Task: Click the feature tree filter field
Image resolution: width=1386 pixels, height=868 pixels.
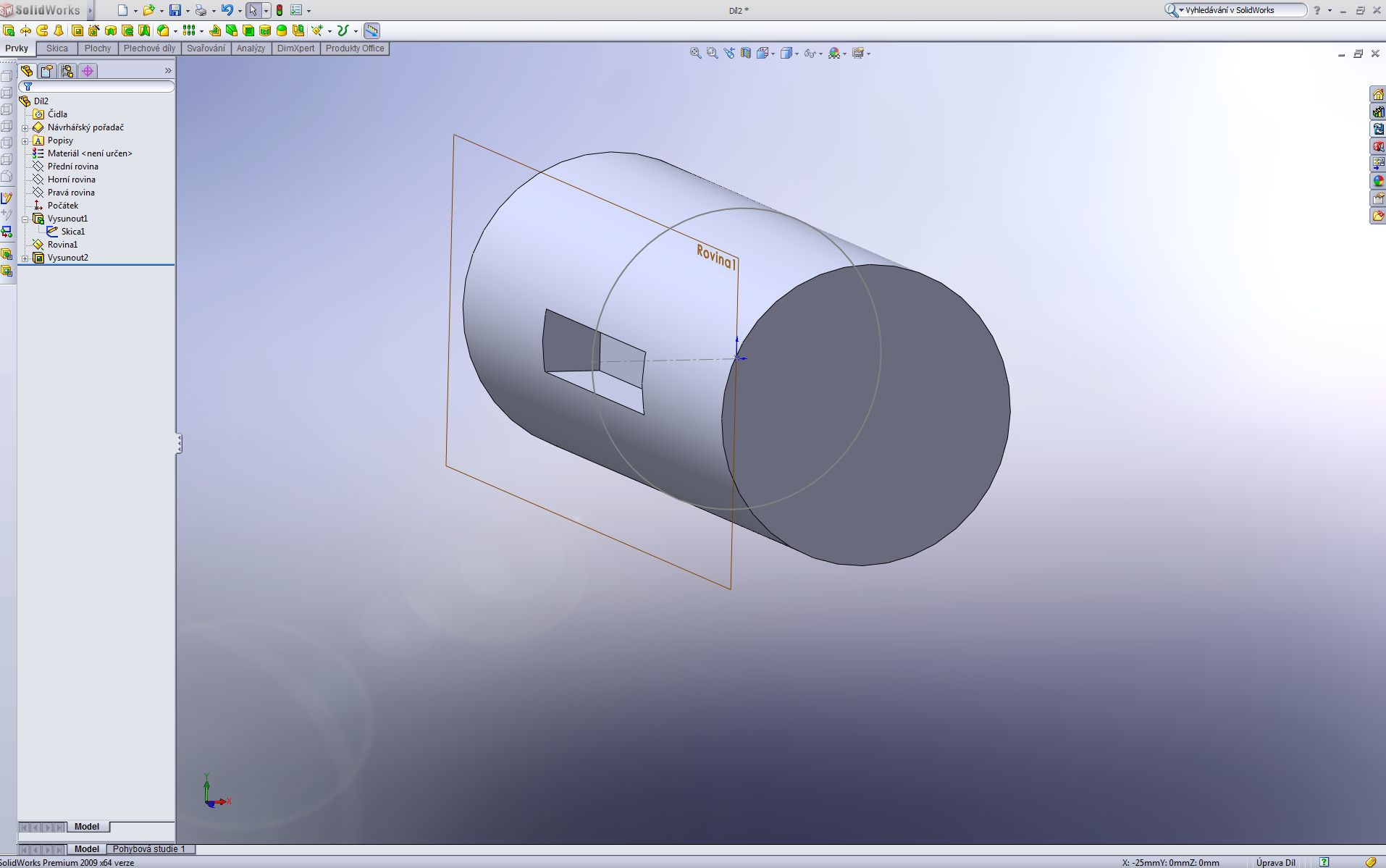Action: (x=97, y=87)
